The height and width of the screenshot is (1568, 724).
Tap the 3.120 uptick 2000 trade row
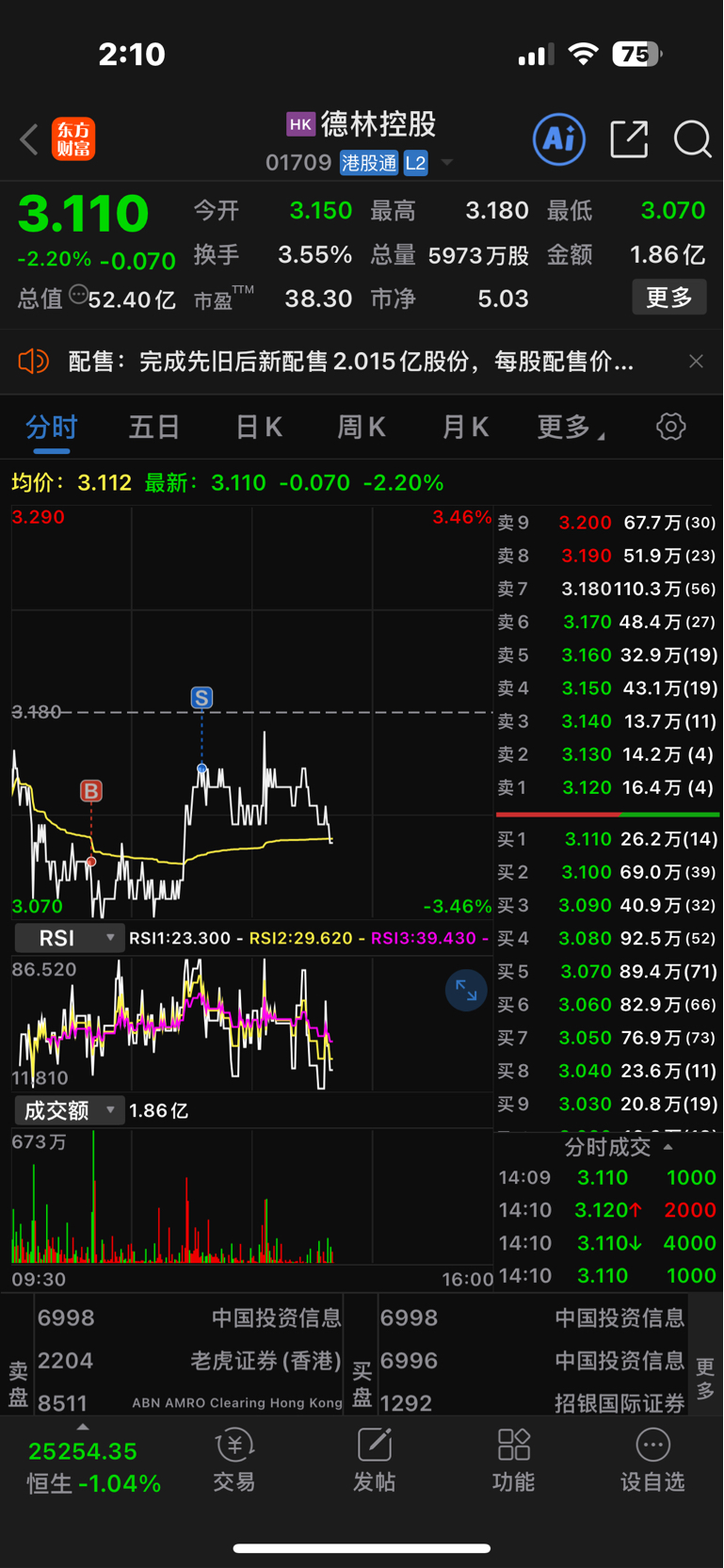607,1210
